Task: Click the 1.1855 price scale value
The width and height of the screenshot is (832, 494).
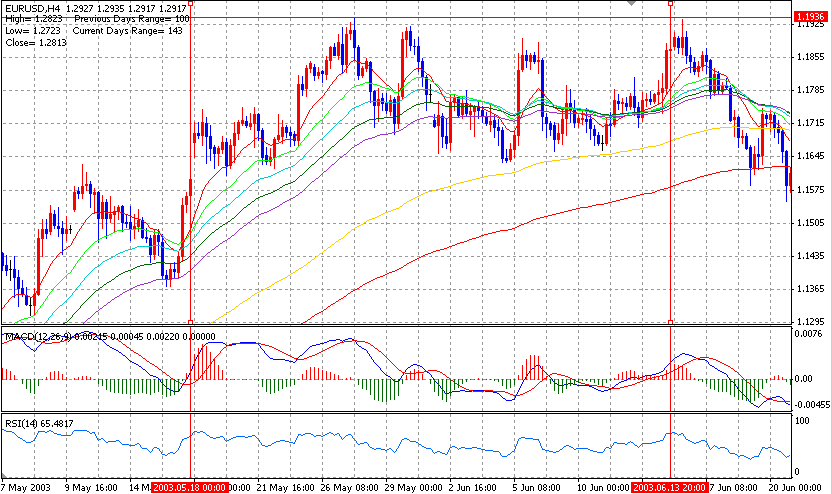Action: pyautogui.click(x=811, y=57)
